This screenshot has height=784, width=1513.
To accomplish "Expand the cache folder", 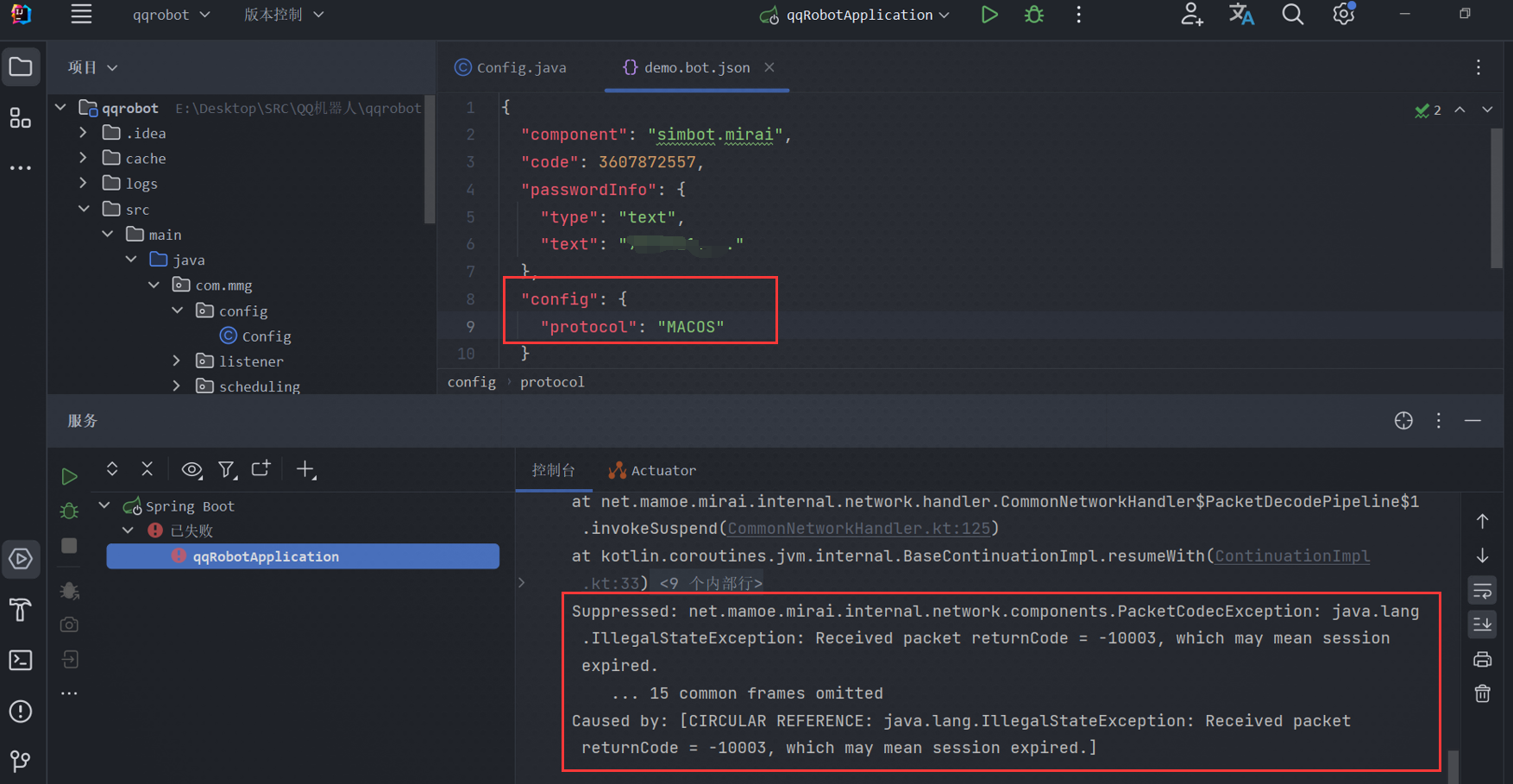I will pos(83,158).
